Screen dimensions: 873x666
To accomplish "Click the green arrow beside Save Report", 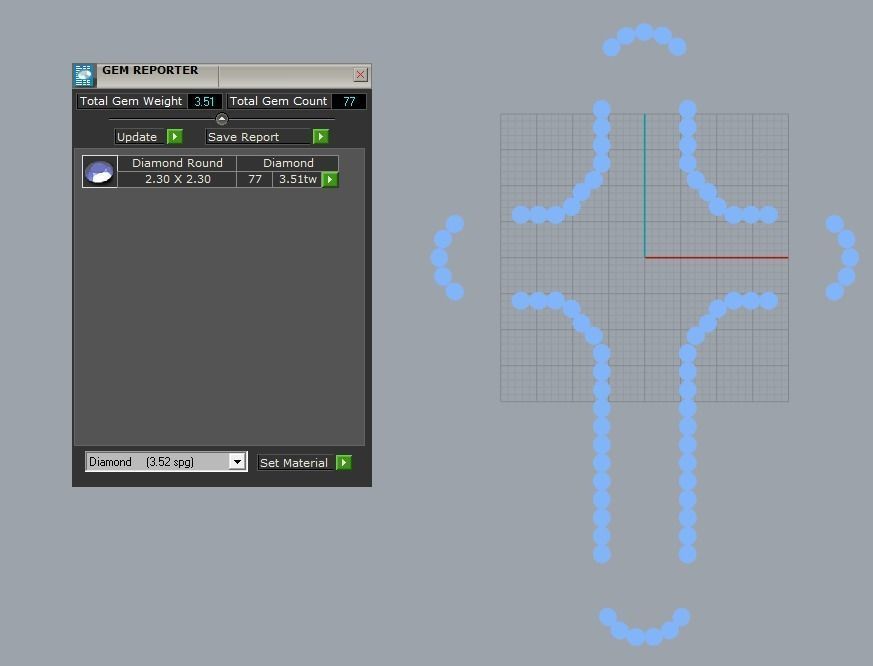I will pos(321,136).
